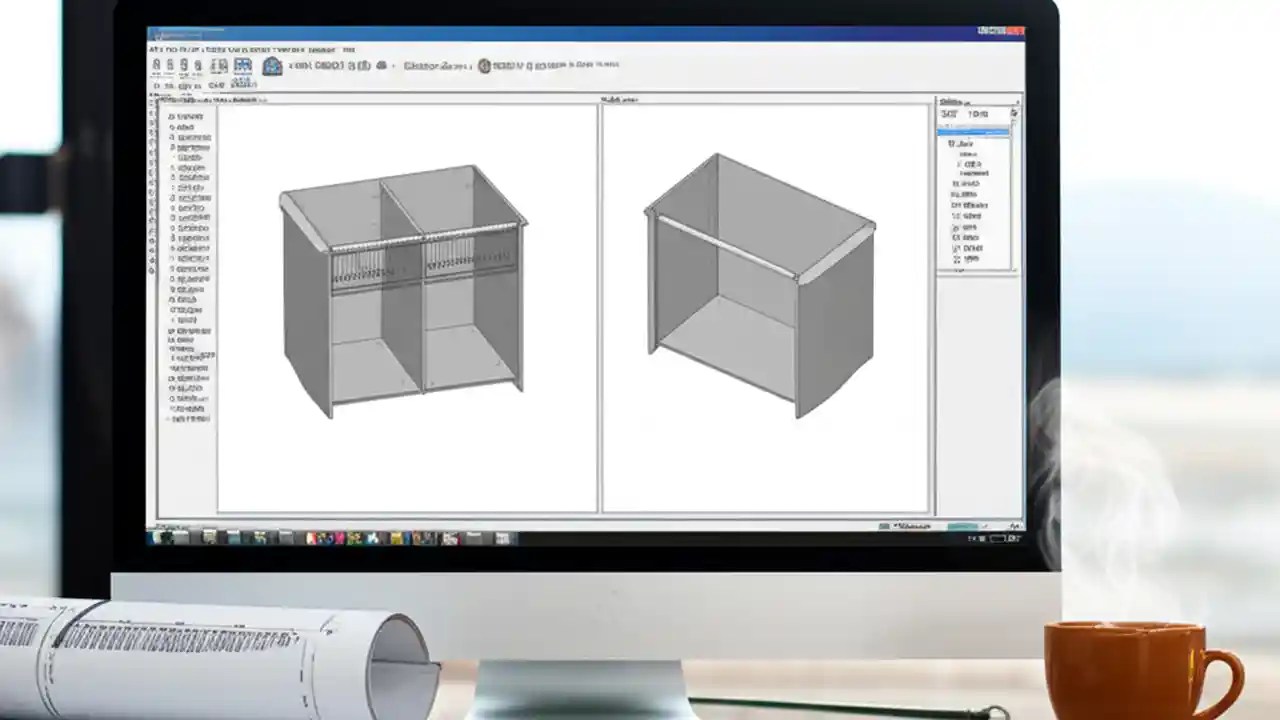This screenshot has height=720, width=1280.
Task: Open the last menu item in the menu bar
Action: click(351, 46)
